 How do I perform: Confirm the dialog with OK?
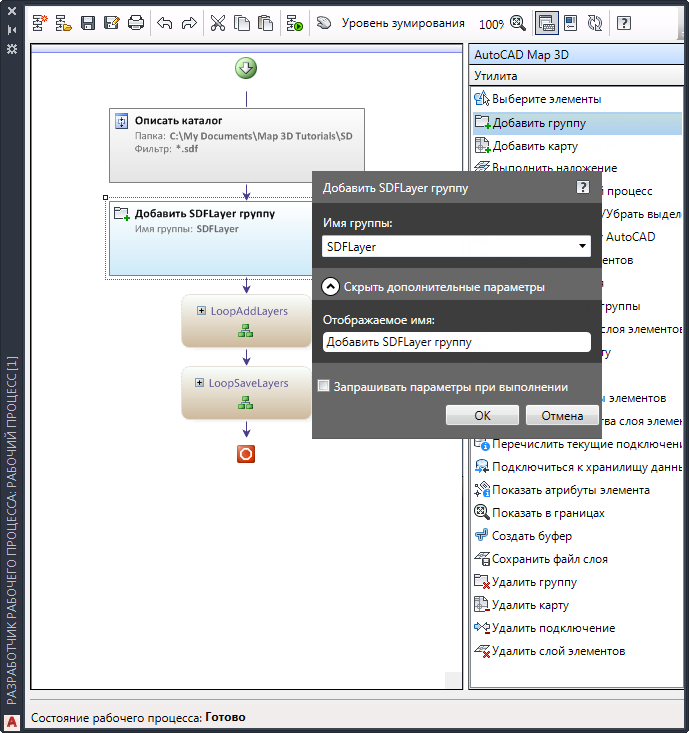[x=482, y=415]
